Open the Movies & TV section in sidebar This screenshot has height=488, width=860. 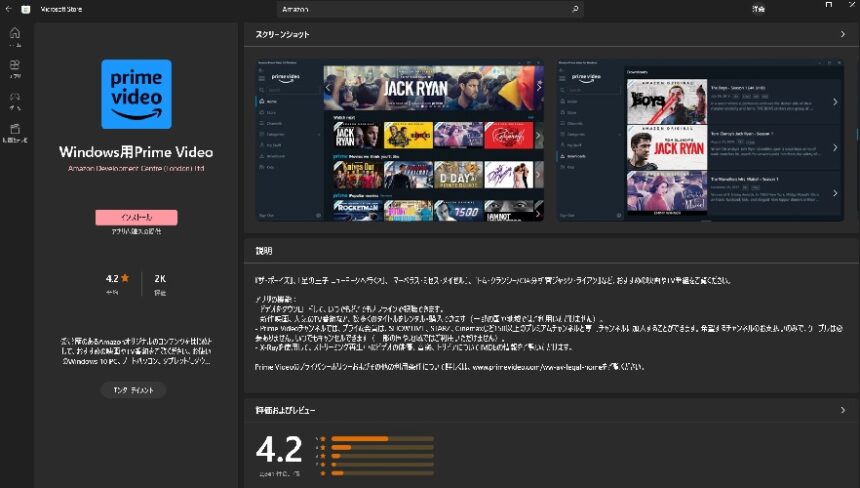pyautogui.click(x=15, y=133)
